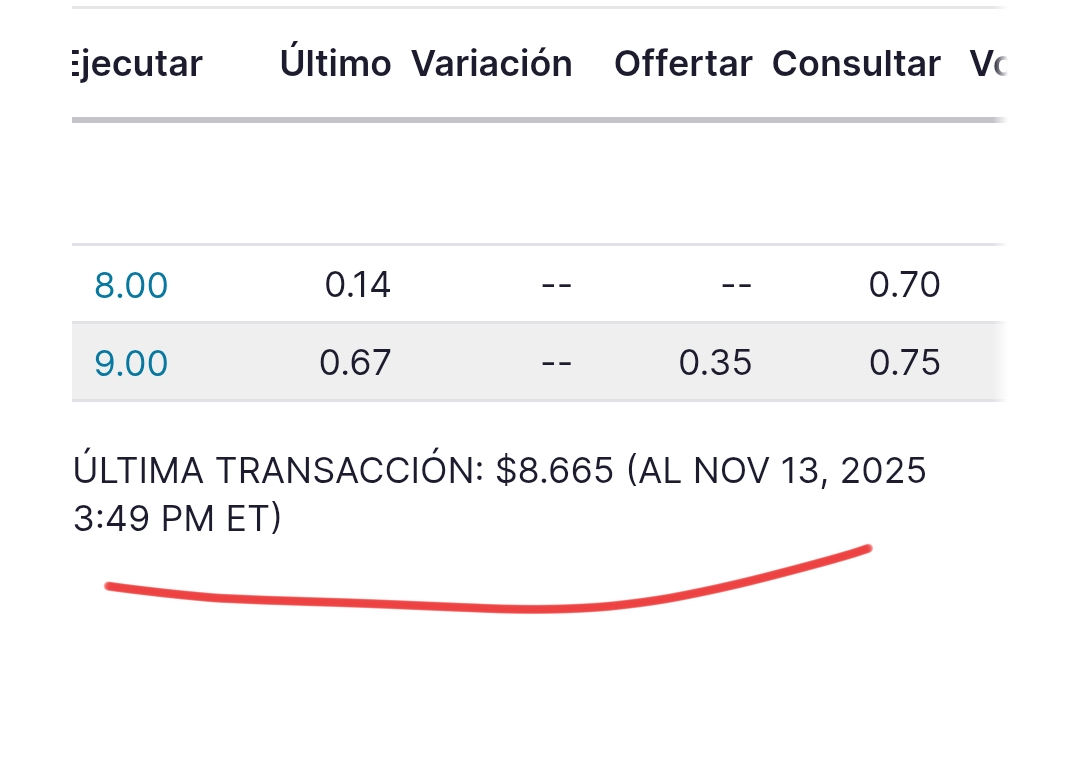
Task: Click variation dash in 8.00 row
Action: [x=556, y=286]
